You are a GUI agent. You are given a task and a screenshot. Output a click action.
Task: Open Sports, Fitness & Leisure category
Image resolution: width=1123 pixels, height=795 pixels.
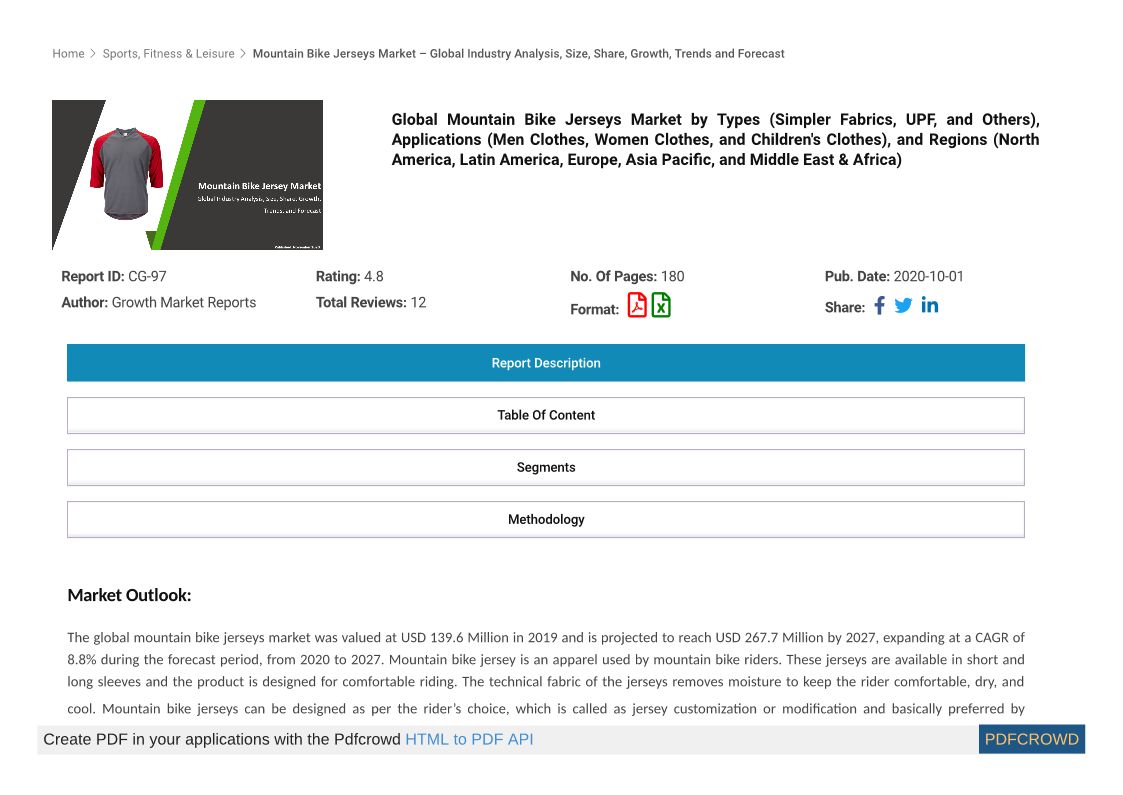(168, 54)
